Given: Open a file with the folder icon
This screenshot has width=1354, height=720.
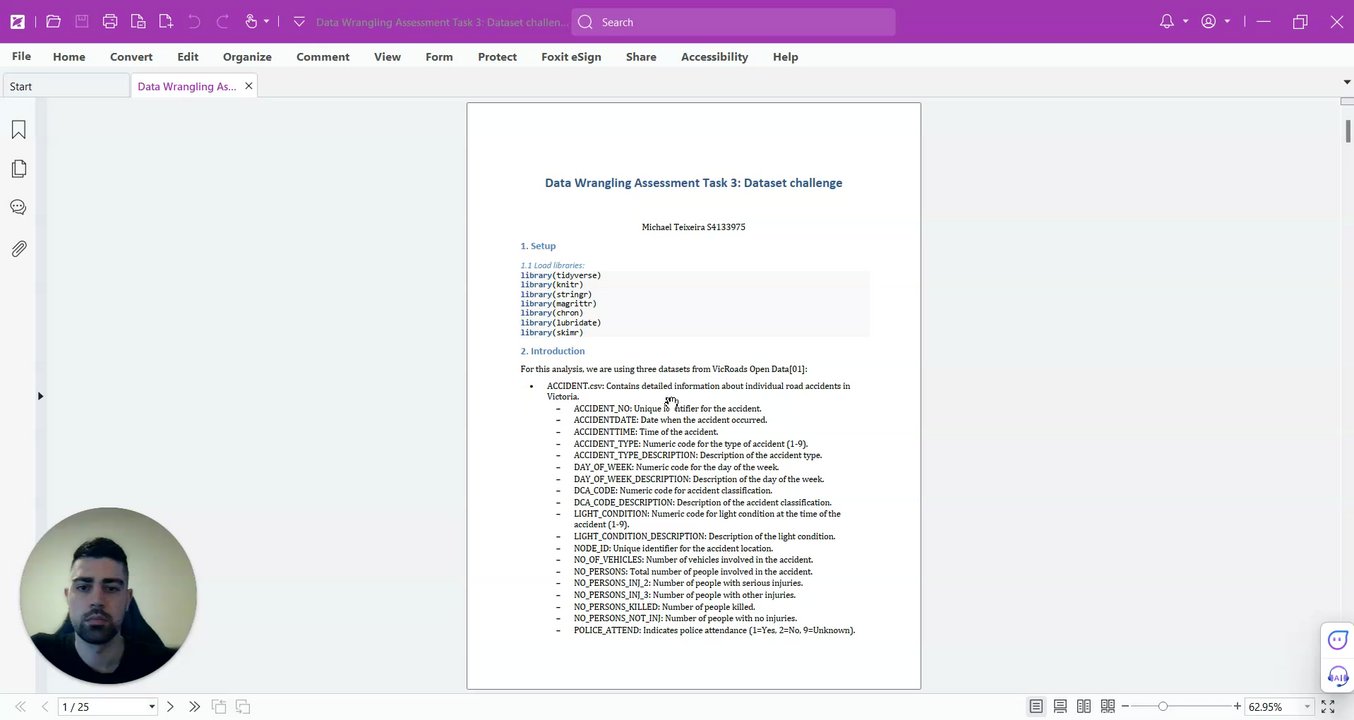Looking at the screenshot, I should (53, 21).
